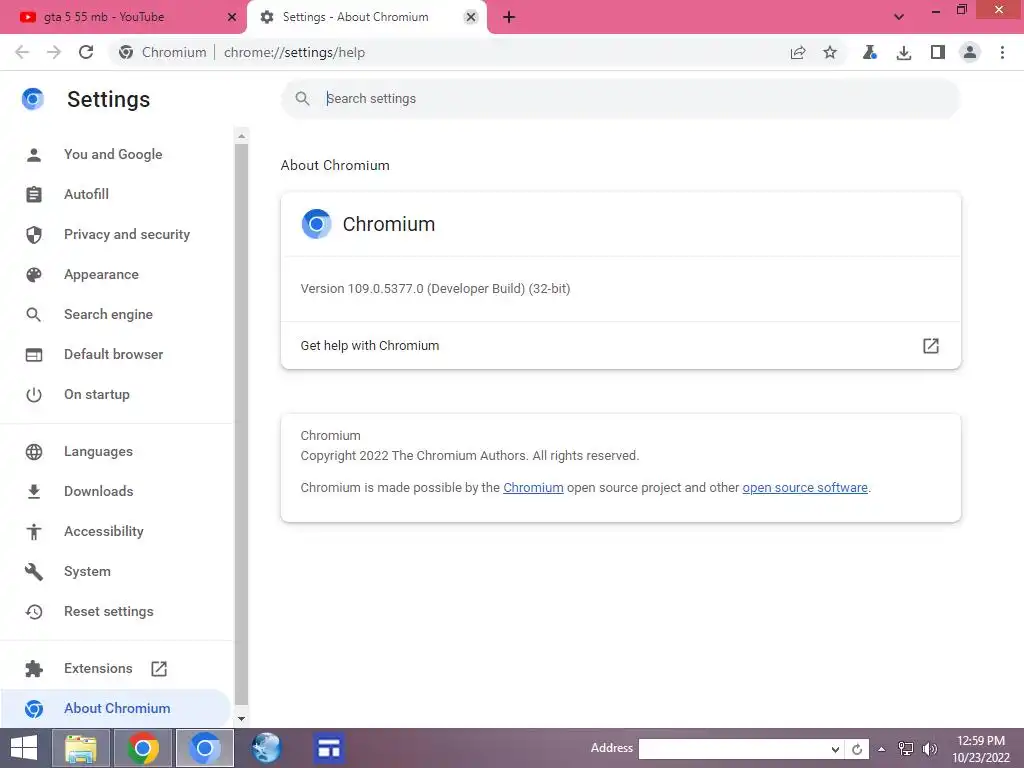The height and width of the screenshot is (768, 1024).
Task: Open Accessibility settings
Action: [104, 532]
